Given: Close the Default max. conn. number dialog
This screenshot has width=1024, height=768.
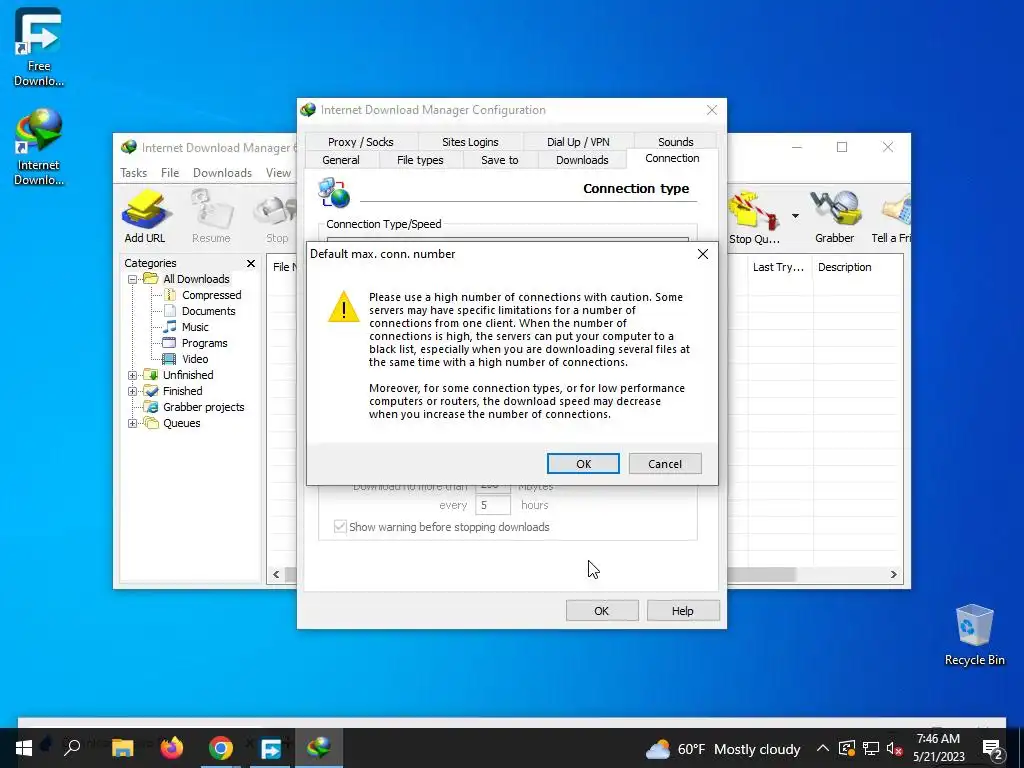Looking at the screenshot, I should click(x=703, y=254).
